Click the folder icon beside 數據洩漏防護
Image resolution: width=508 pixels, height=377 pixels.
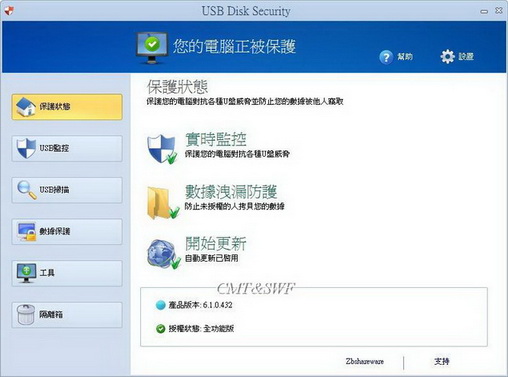[x=163, y=203]
